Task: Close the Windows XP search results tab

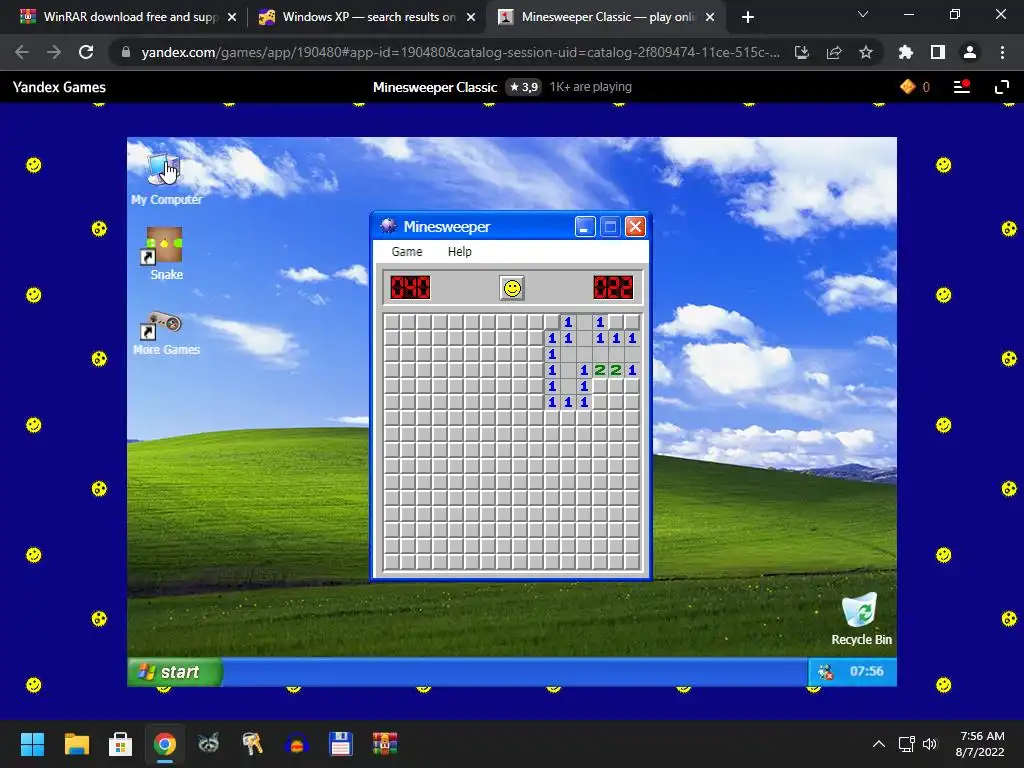Action: tap(471, 18)
